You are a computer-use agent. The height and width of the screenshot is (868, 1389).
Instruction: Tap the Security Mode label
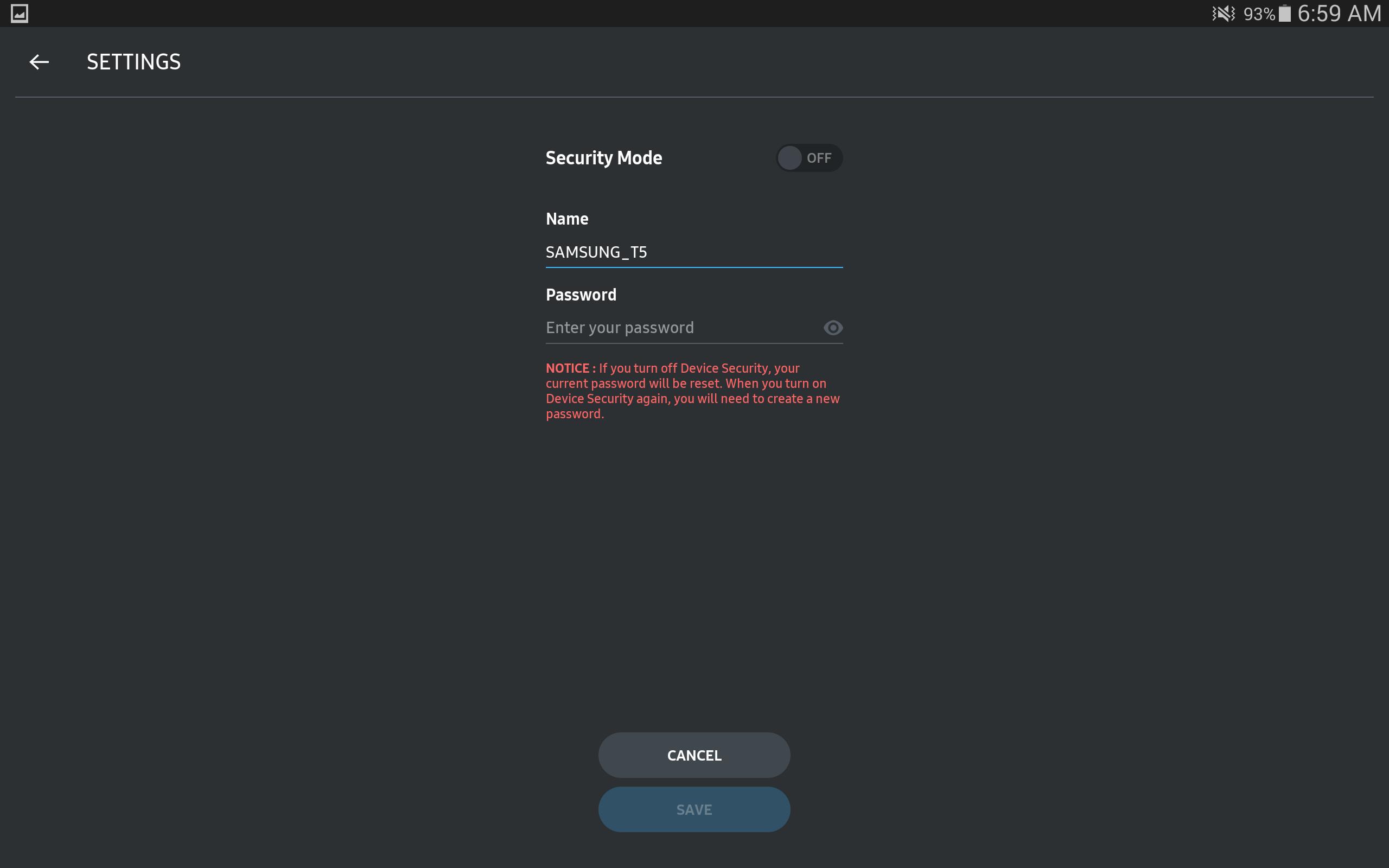(604, 158)
